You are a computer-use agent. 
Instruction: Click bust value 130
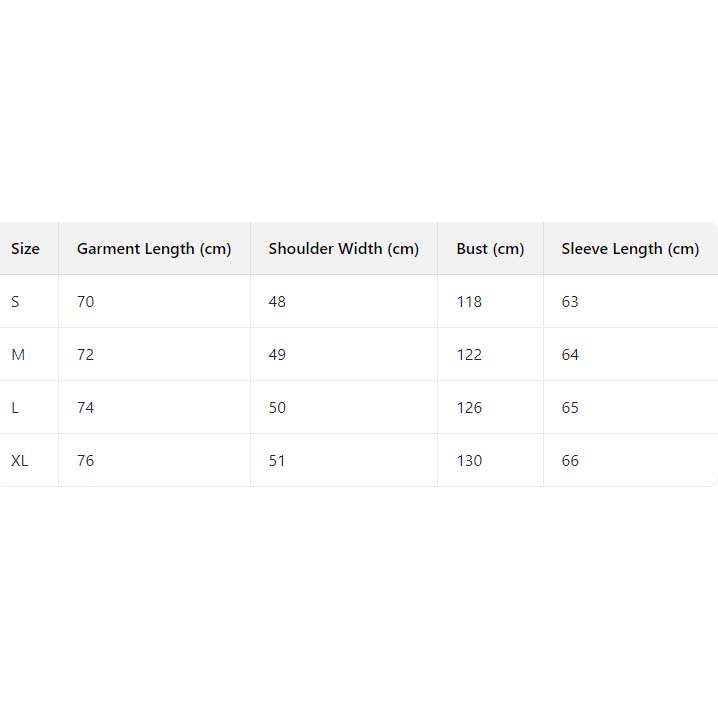[x=469, y=461]
